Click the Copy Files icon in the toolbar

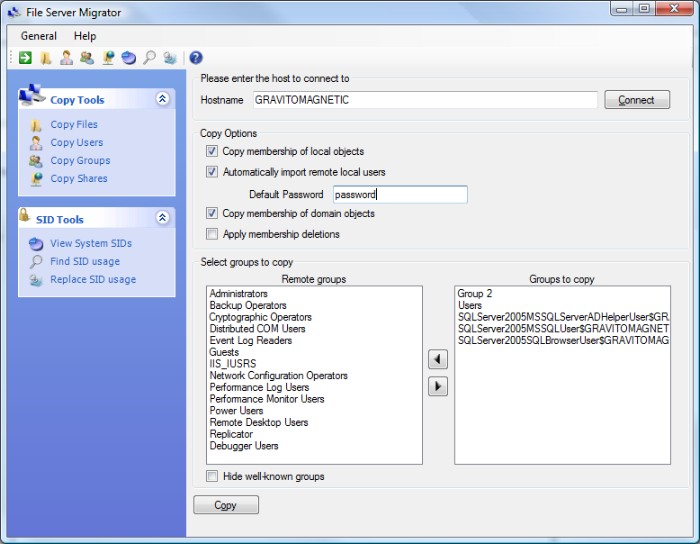(45, 58)
